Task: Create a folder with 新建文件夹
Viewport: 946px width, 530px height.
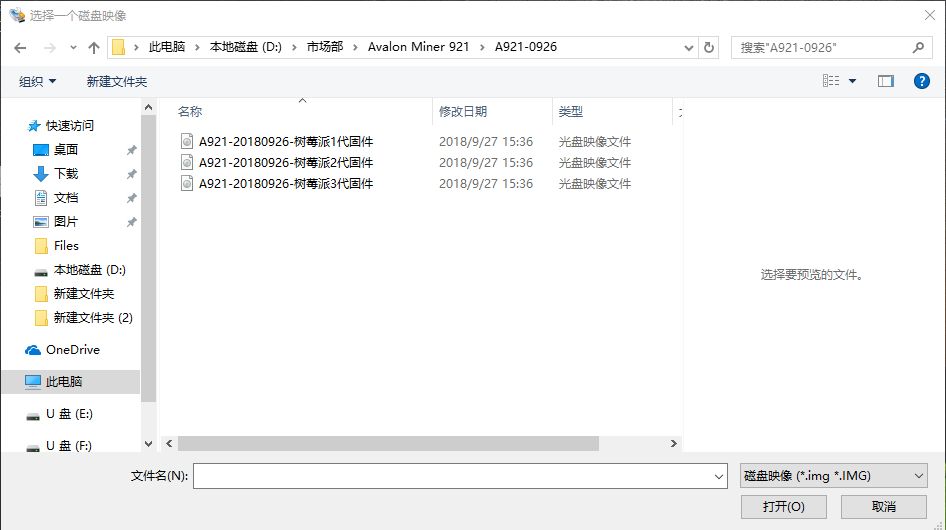Action: (x=117, y=81)
